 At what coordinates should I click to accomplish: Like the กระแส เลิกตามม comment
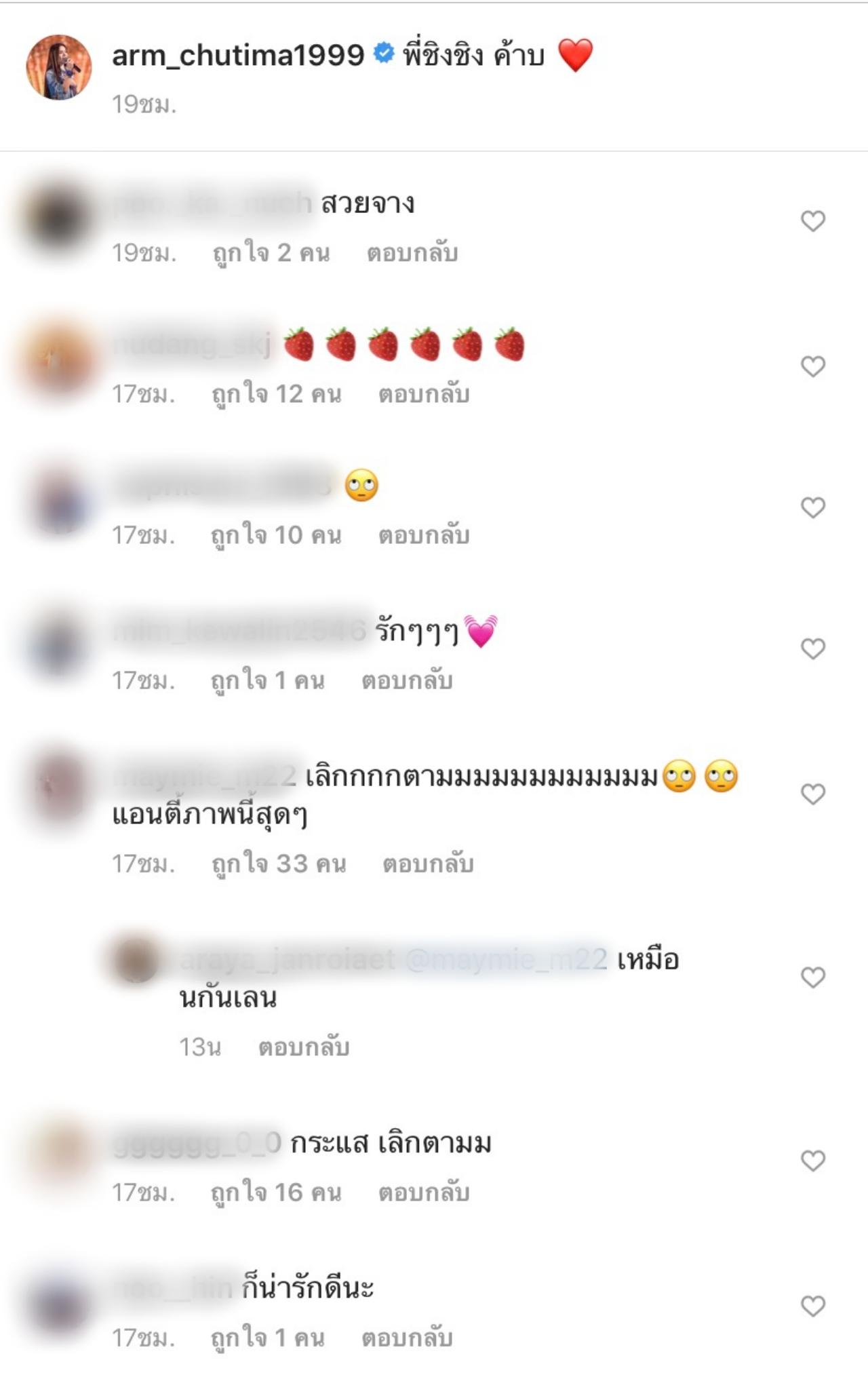pyautogui.click(x=812, y=1161)
